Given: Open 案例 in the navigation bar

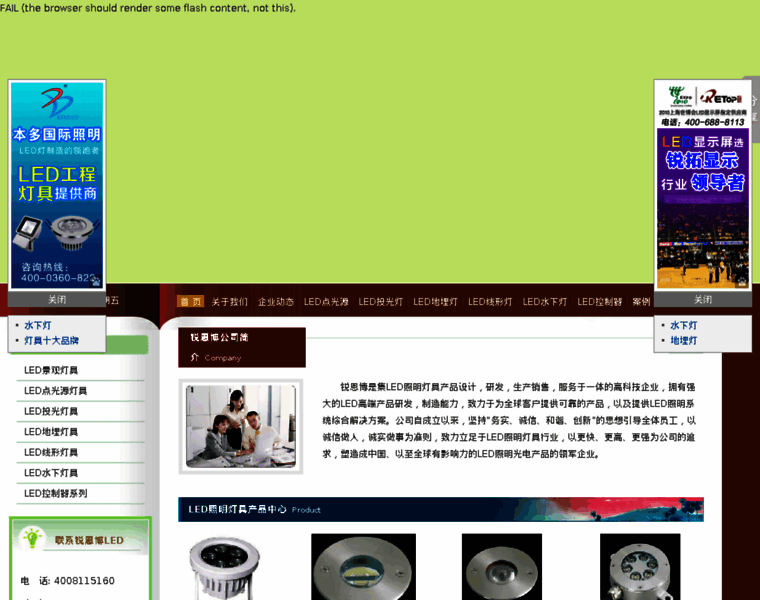Looking at the screenshot, I should pos(641,301).
